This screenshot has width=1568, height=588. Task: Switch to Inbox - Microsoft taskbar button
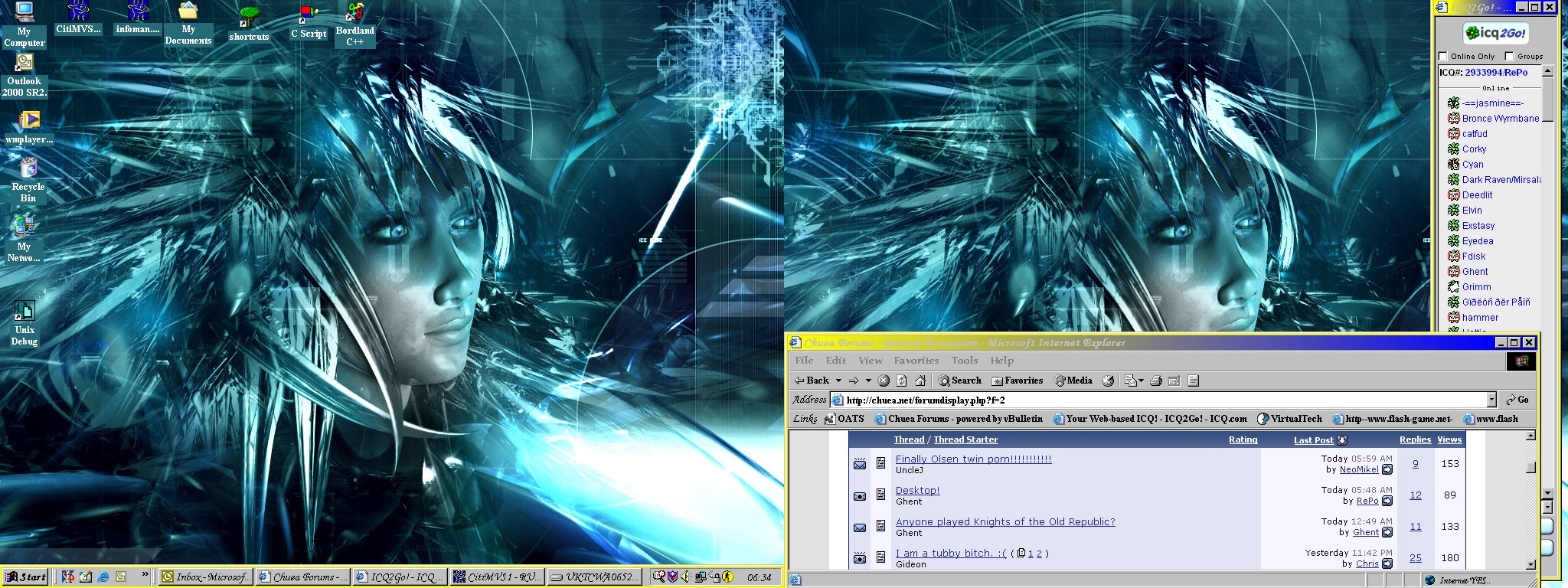click(x=204, y=577)
